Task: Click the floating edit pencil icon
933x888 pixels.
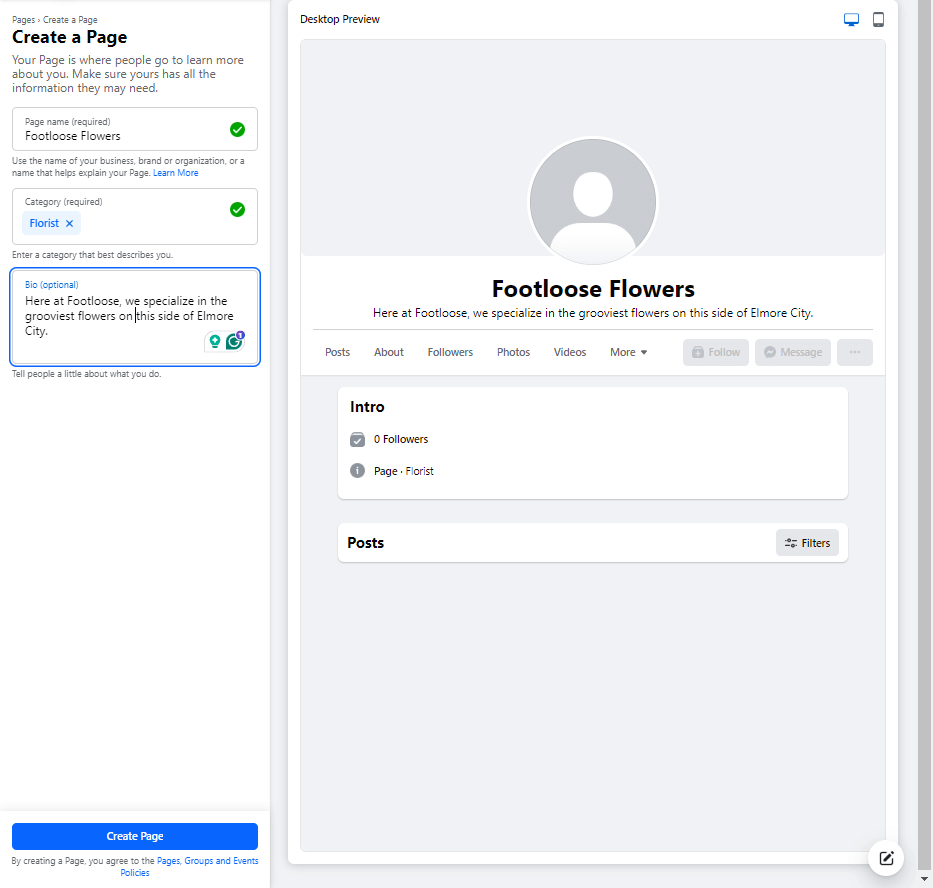Action: [x=885, y=858]
